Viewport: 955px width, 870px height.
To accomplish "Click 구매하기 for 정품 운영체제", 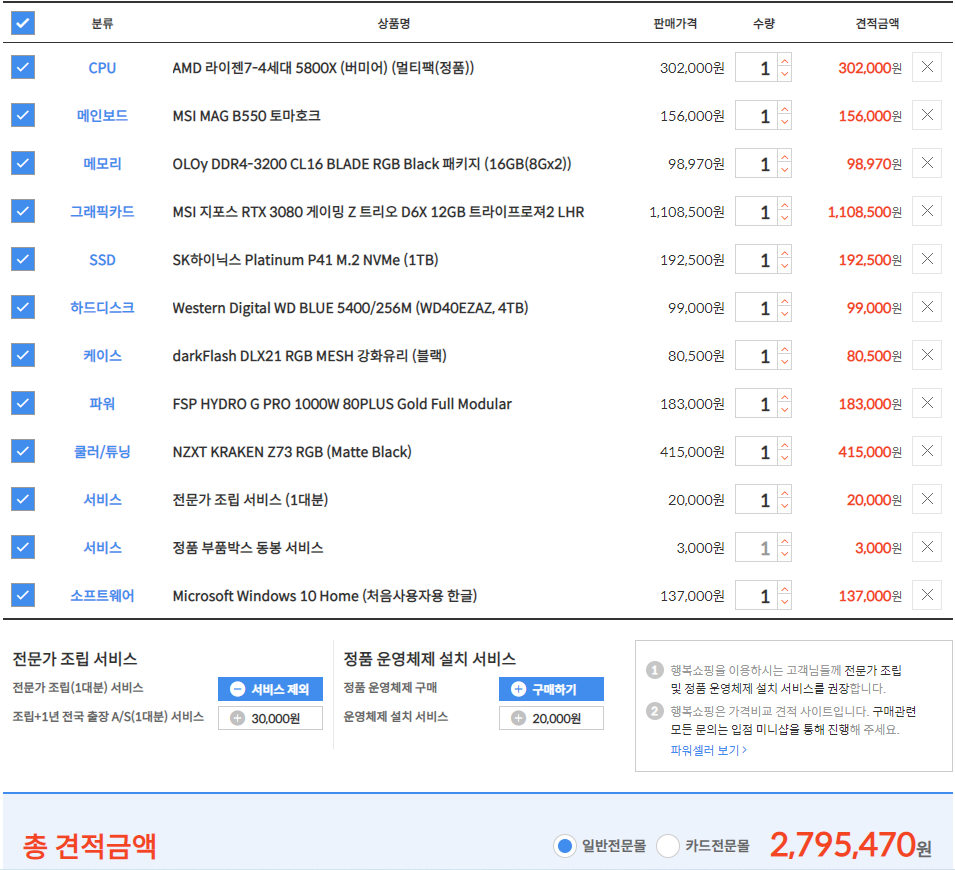I will click(551, 689).
